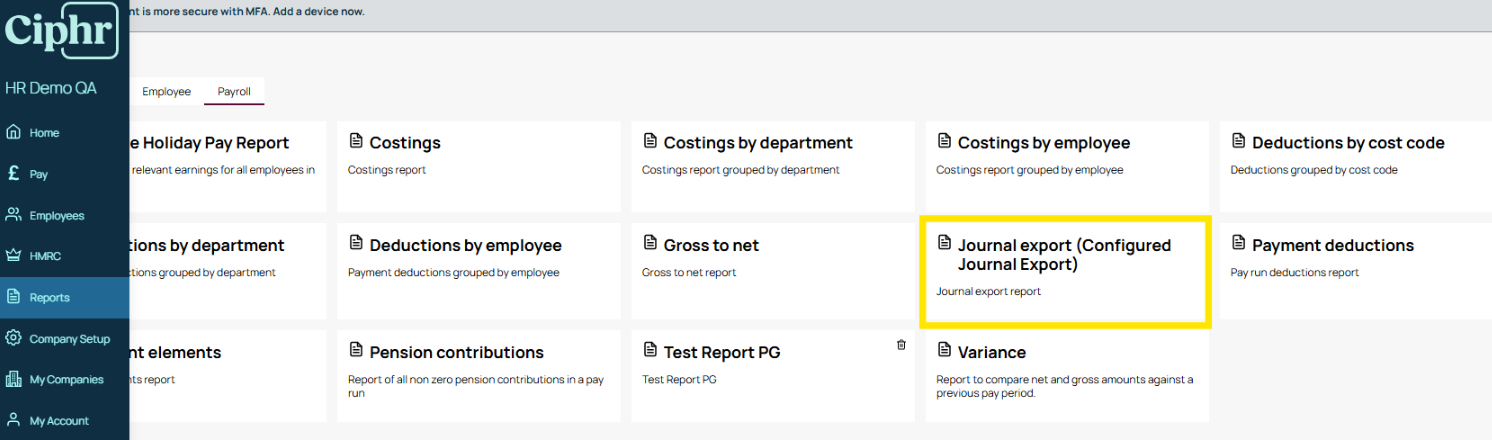Open the Payment deductions report title
The width and height of the screenshot is (1492, 440).
coord(1333,245)
